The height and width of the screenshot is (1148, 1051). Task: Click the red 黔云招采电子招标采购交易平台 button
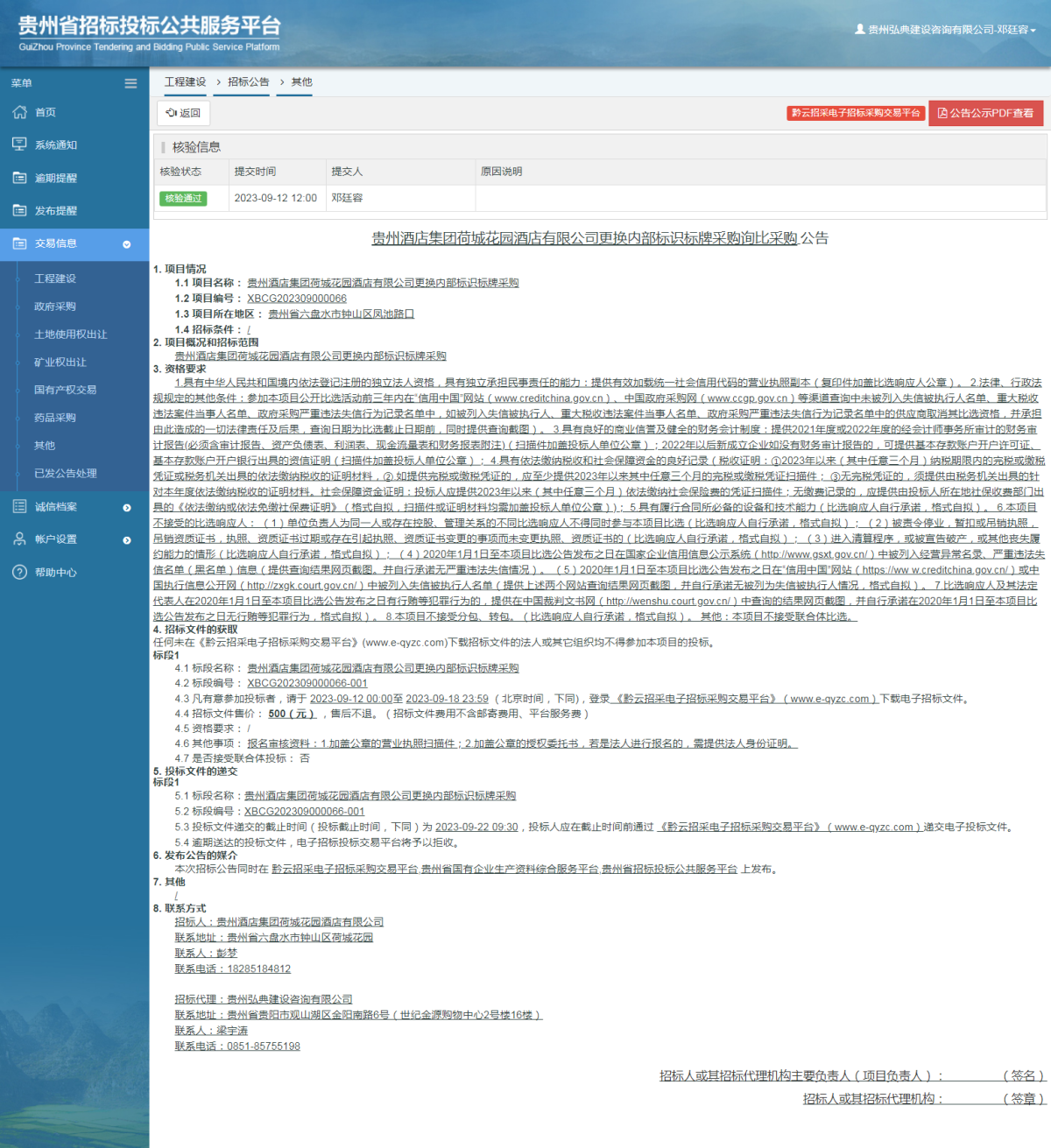(856, 113)
